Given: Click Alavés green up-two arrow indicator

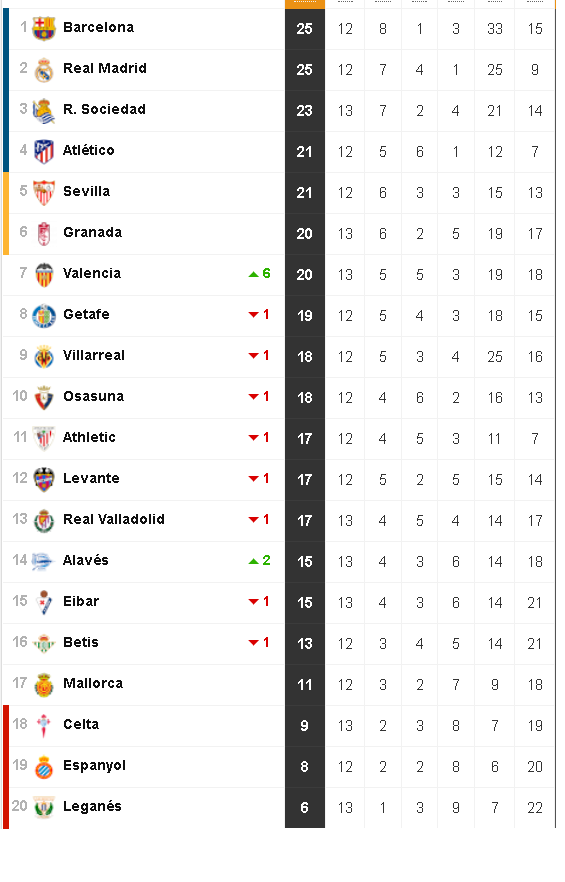Looking at the screenshot, I should 259,560.
